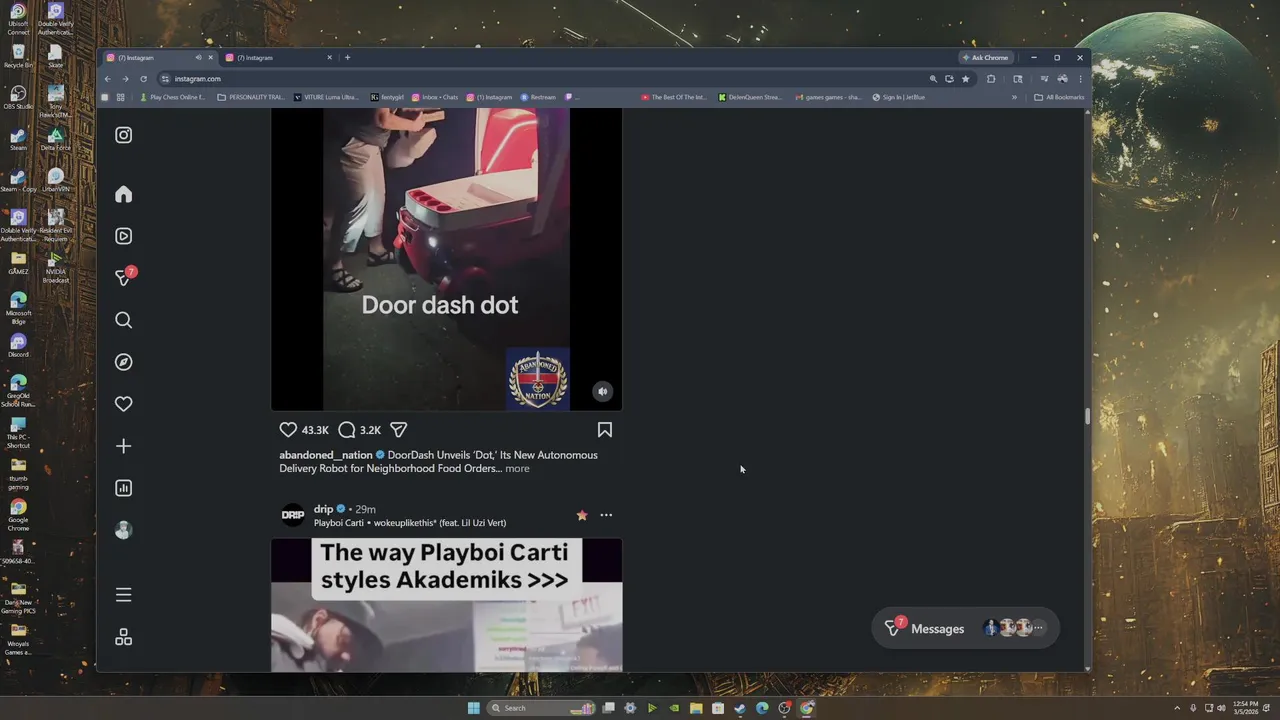Play the Door dash dot video

tap(446, 259)
